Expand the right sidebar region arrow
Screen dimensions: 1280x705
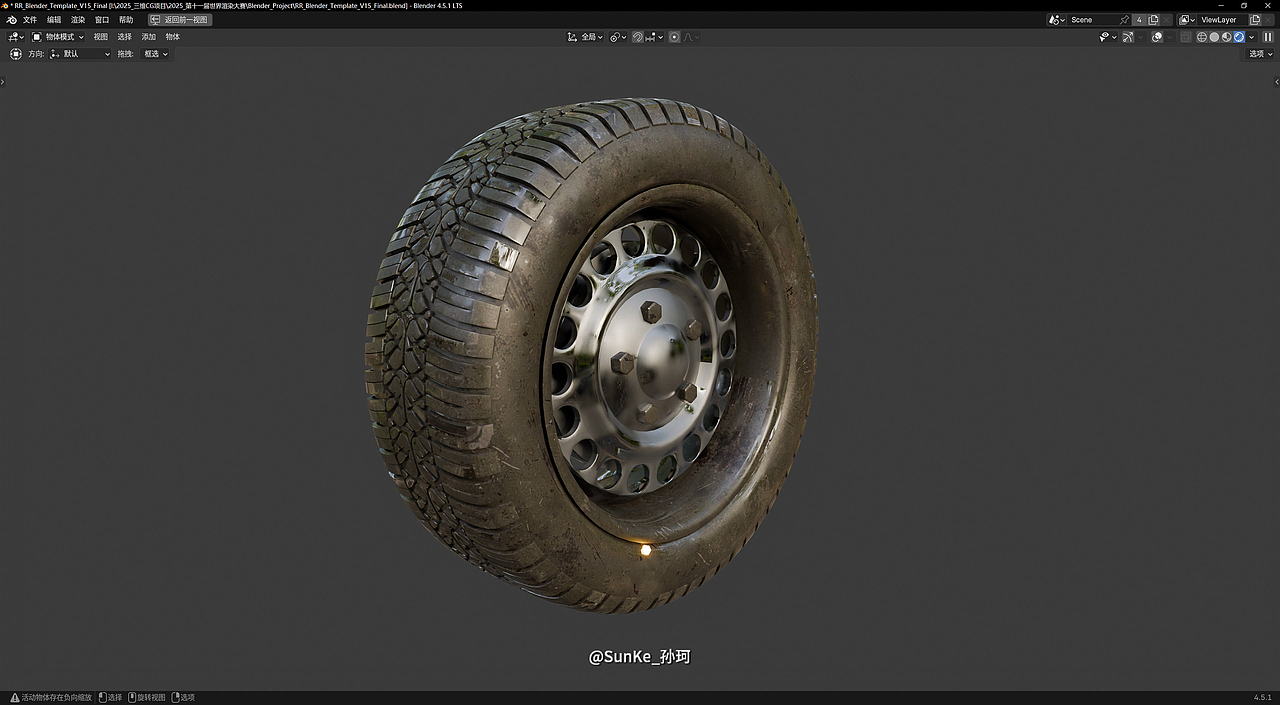pos(1277,82)
